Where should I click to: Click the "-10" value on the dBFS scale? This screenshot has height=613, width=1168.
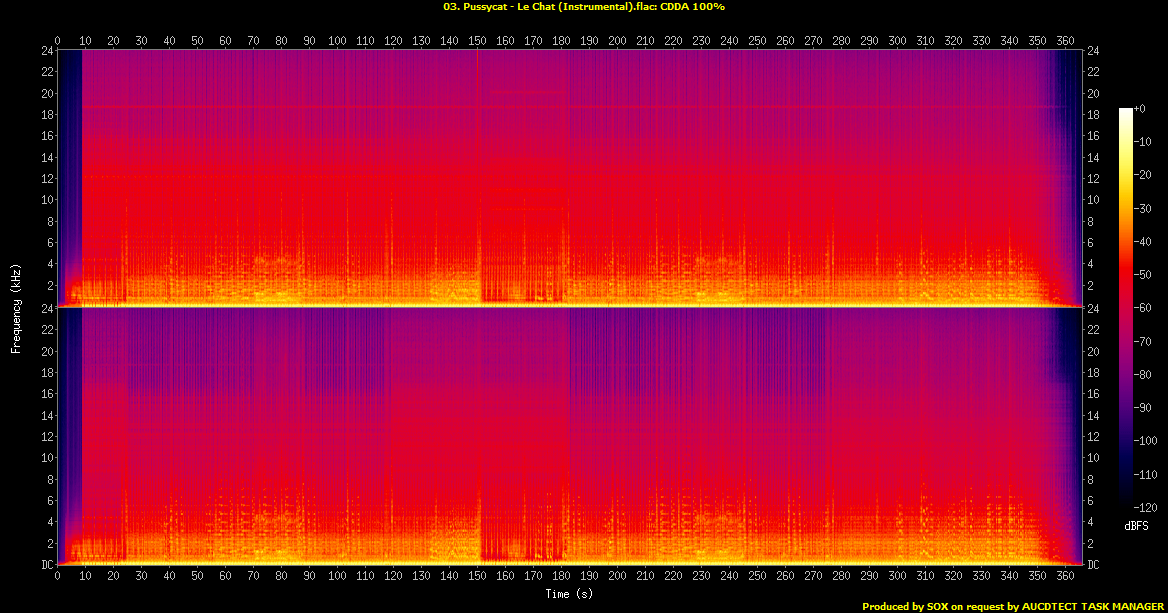point(1143,142)
